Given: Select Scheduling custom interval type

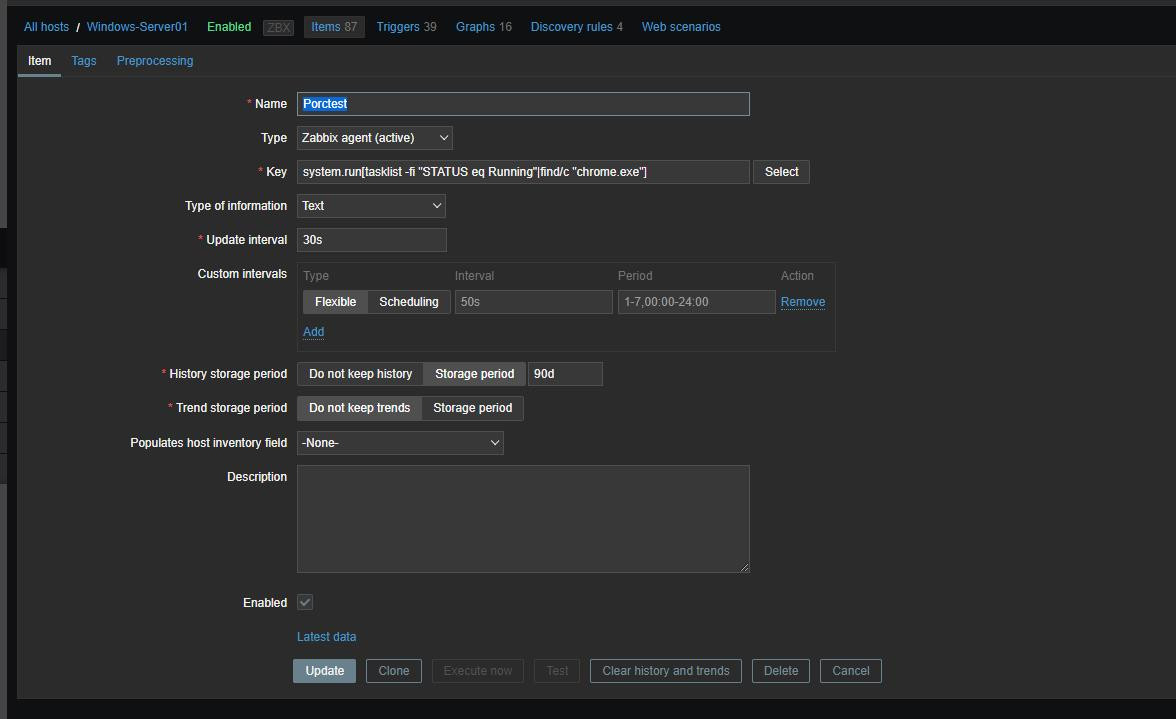Looking at the screenshot, I should 408,302.
